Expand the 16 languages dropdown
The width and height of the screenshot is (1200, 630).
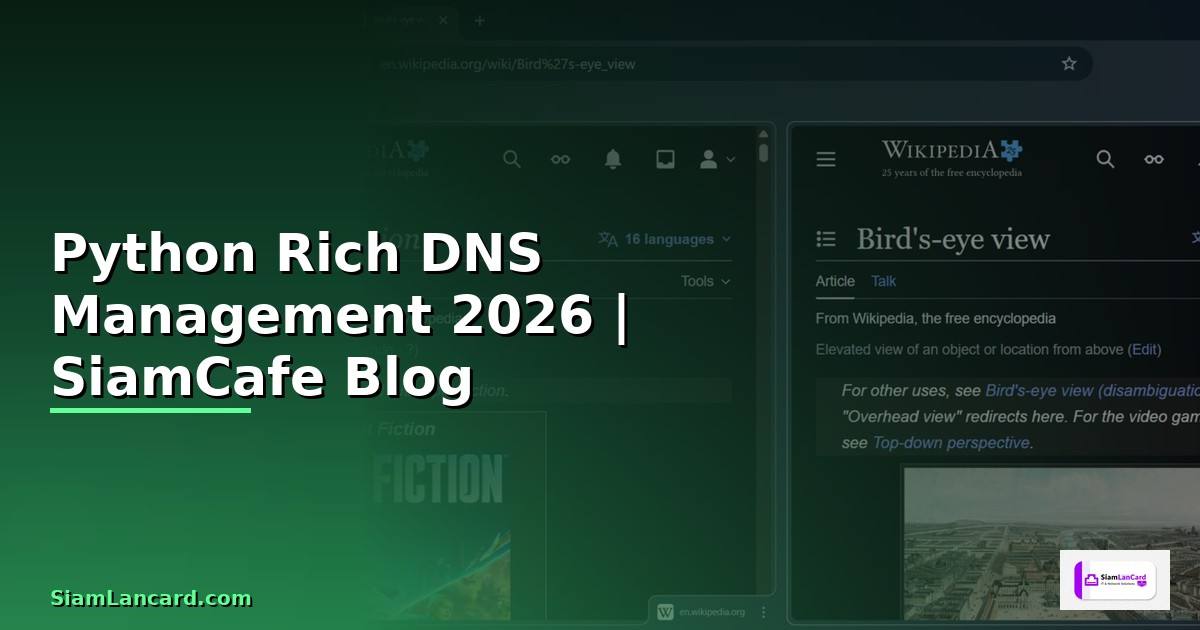[665, 239]
